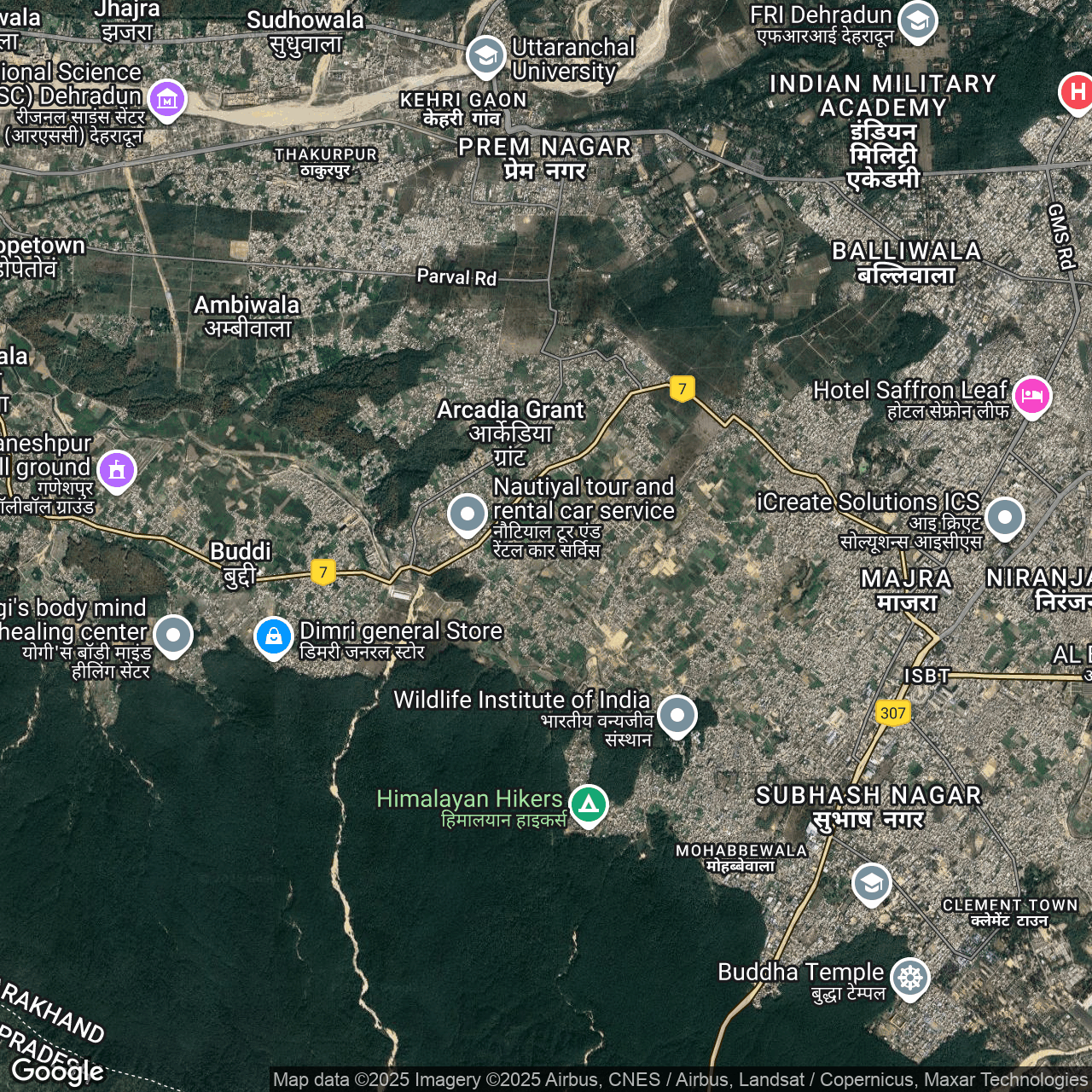
Task: Open the Regional Science Centre museum marker
Action: [x=167, y=99]
